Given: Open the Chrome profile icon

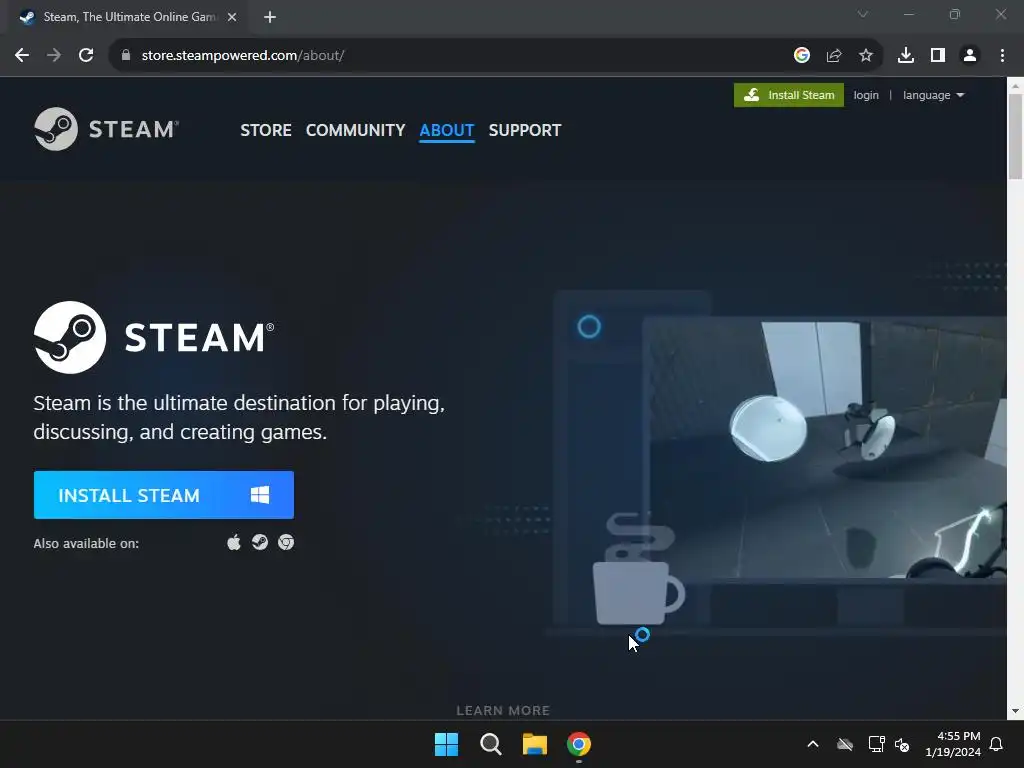Looking at the screenshot, I should [970, 56].
